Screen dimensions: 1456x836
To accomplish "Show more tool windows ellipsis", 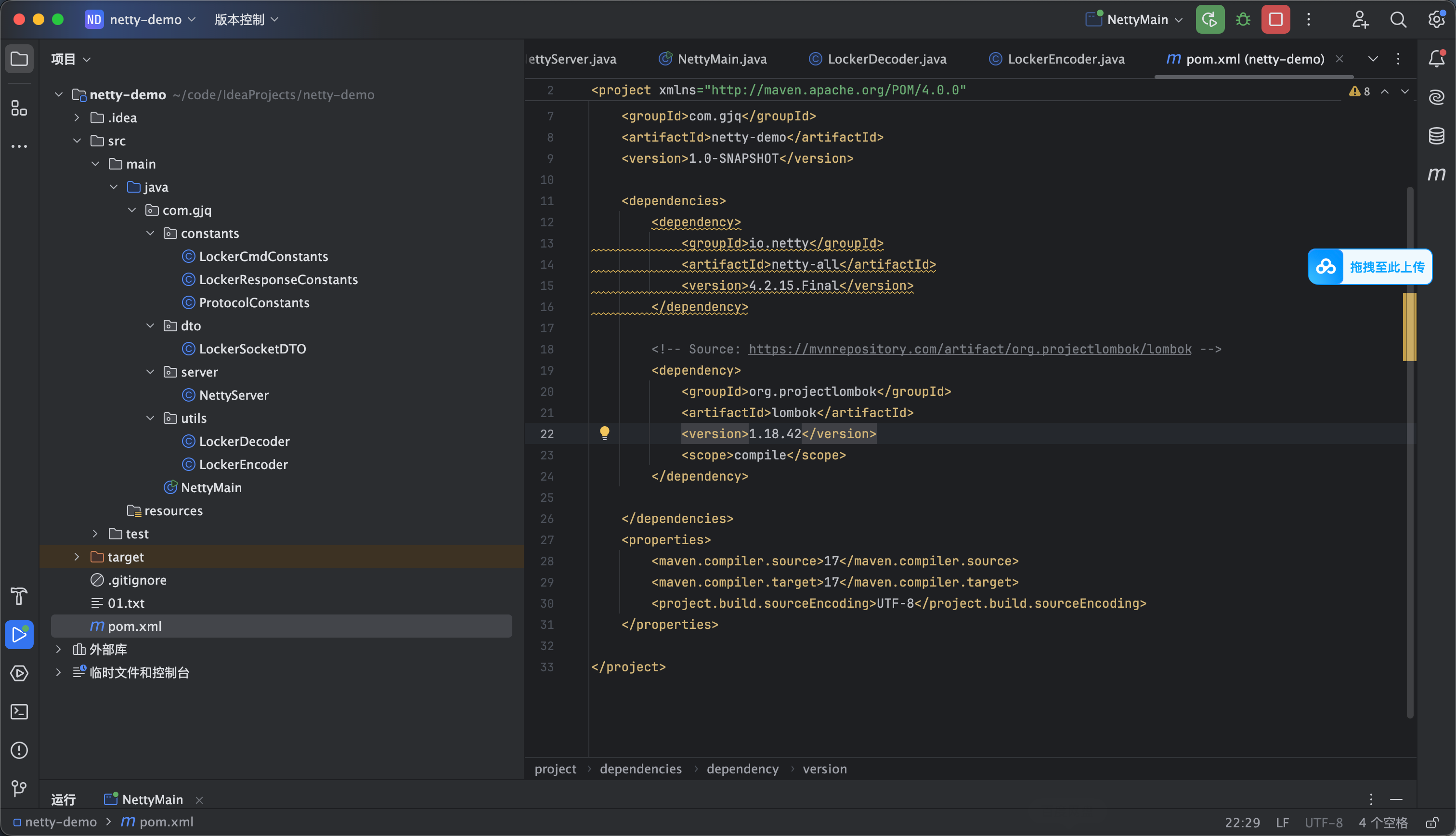I will [20, 146].
